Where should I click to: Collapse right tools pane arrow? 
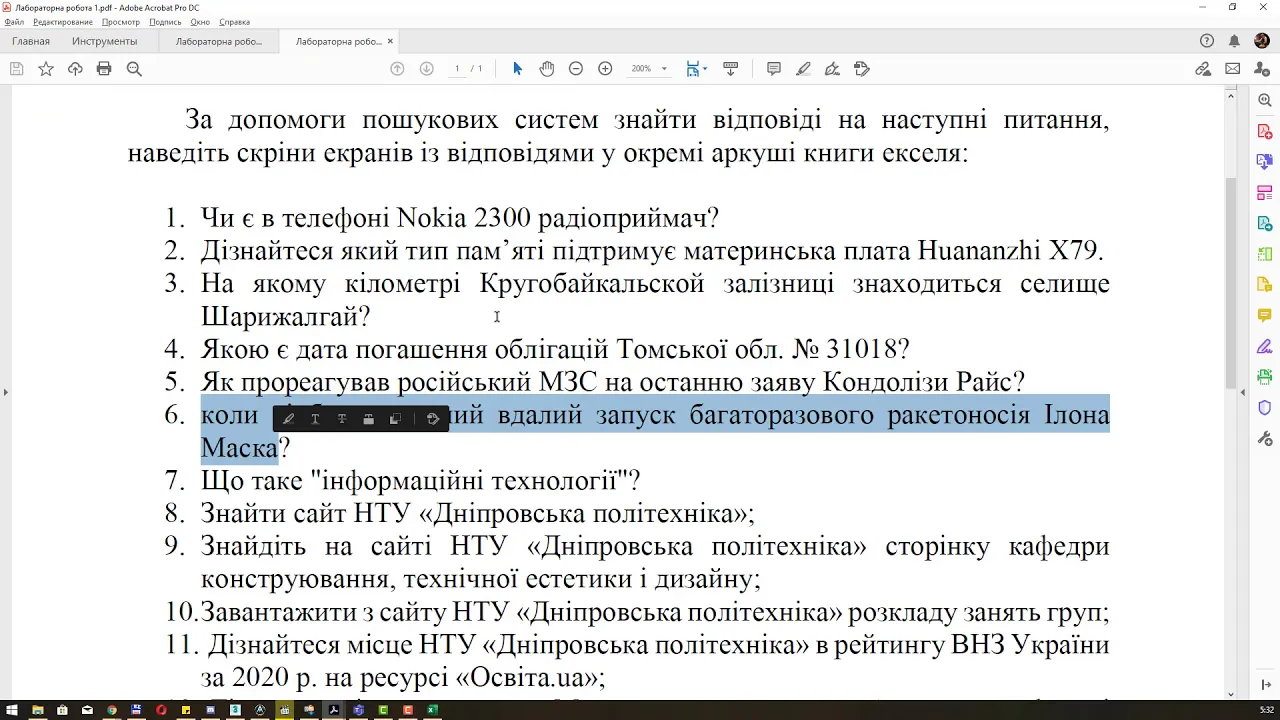1245,392
